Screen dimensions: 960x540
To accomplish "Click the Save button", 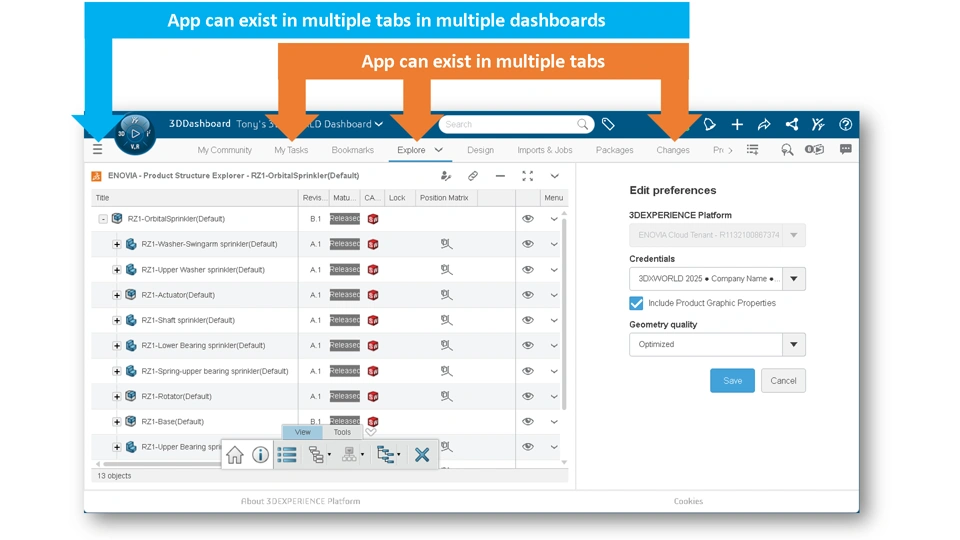I will 732,381.
